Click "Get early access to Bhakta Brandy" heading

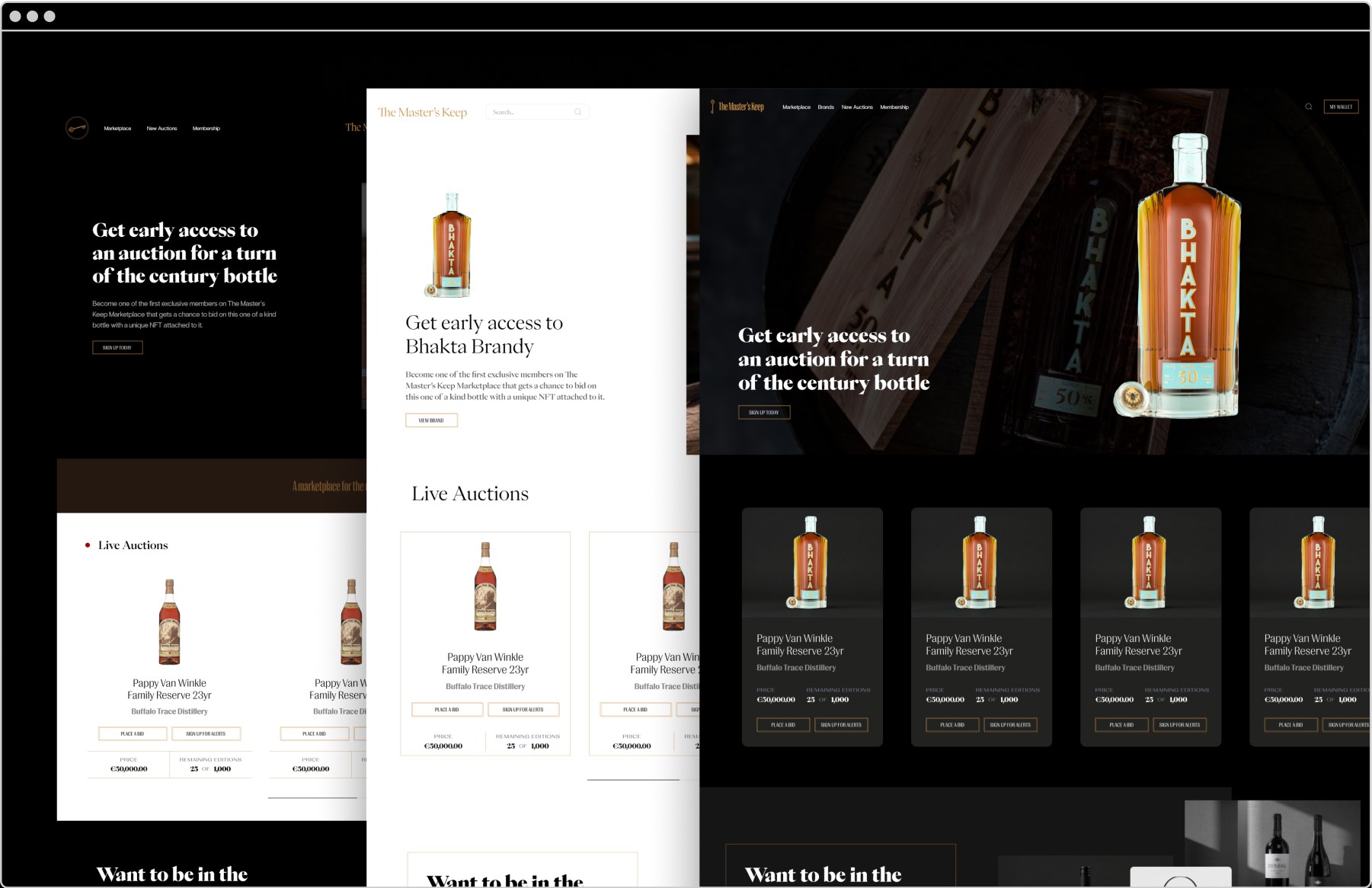485,334
